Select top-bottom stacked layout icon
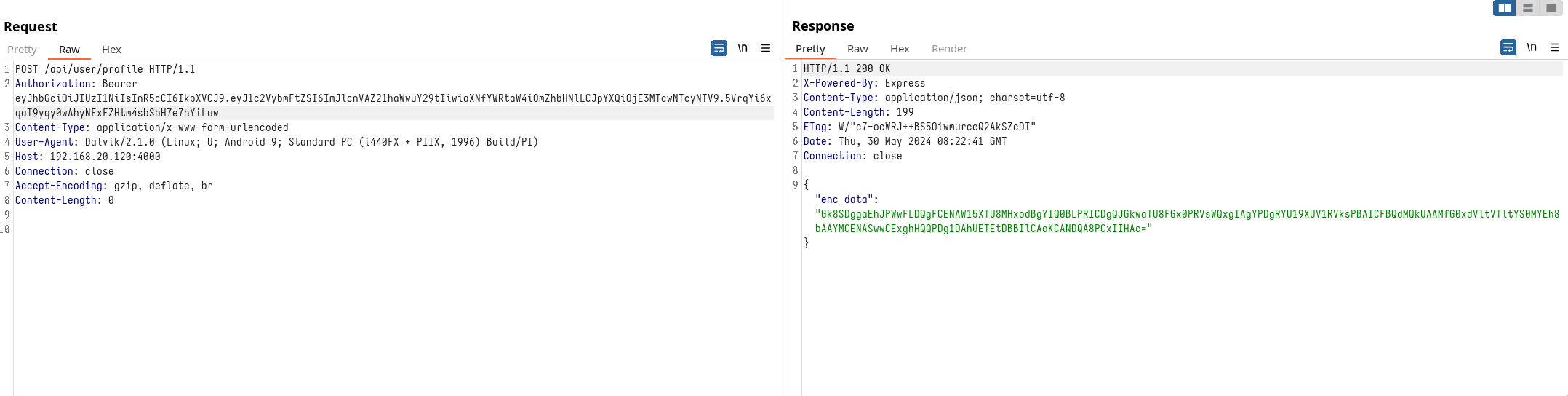 coord(1527,8)
